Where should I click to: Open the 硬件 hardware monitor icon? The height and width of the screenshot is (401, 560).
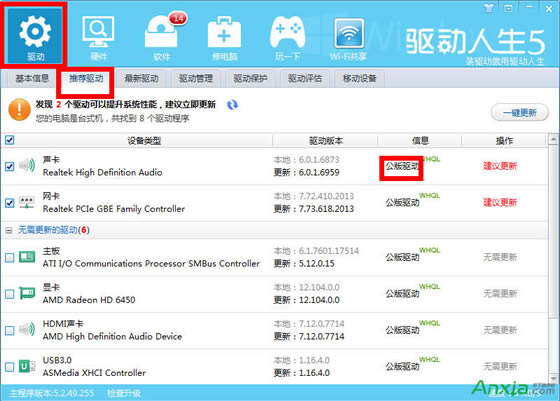point(98,37)
